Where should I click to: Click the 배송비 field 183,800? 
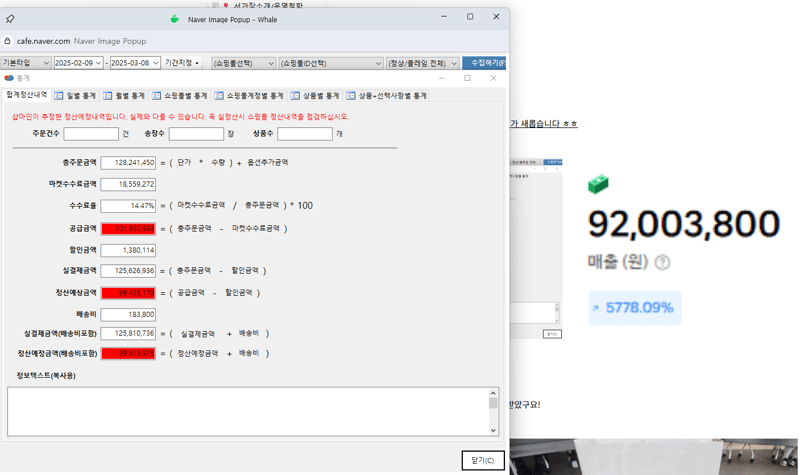click(x=128, y=314)
